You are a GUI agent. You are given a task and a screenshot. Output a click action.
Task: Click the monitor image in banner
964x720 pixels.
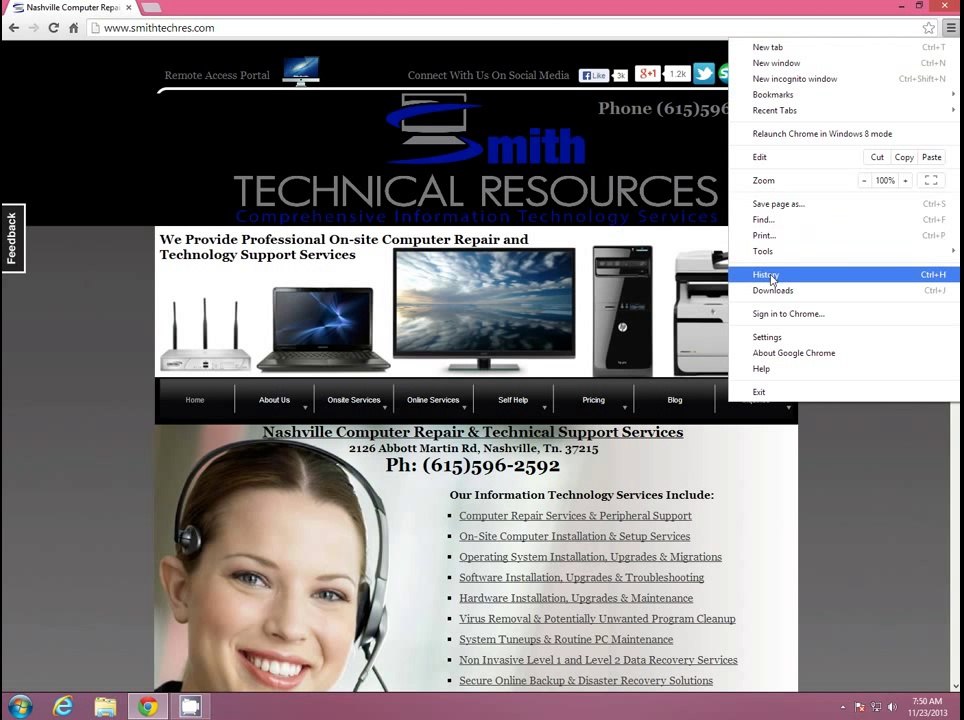(484, 310)
